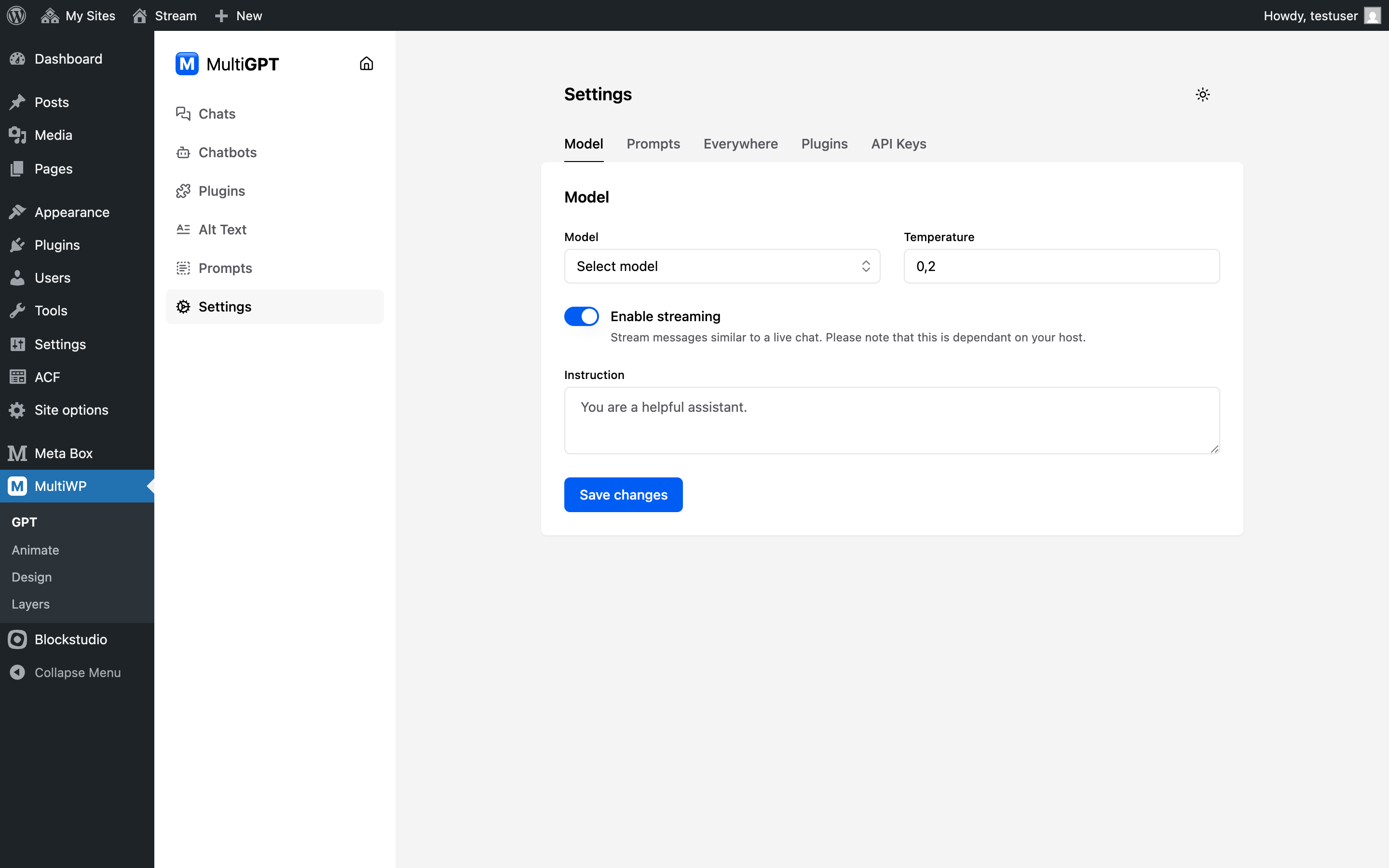
Task: Click the Stream home icon in admin bar
Action: (139, 15)
